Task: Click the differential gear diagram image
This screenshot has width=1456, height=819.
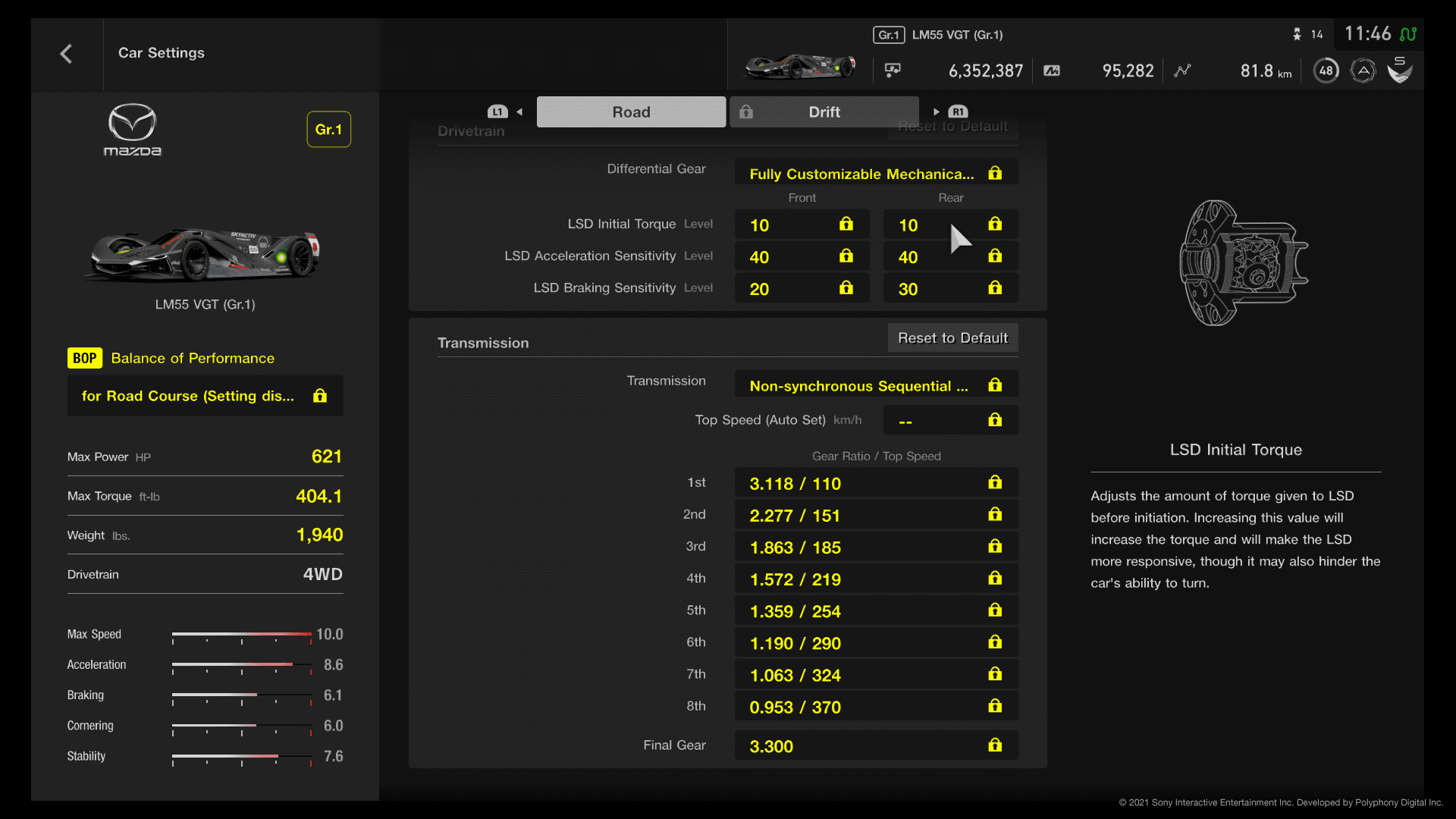Action: pyautogui.click(x=1244, y=262)
